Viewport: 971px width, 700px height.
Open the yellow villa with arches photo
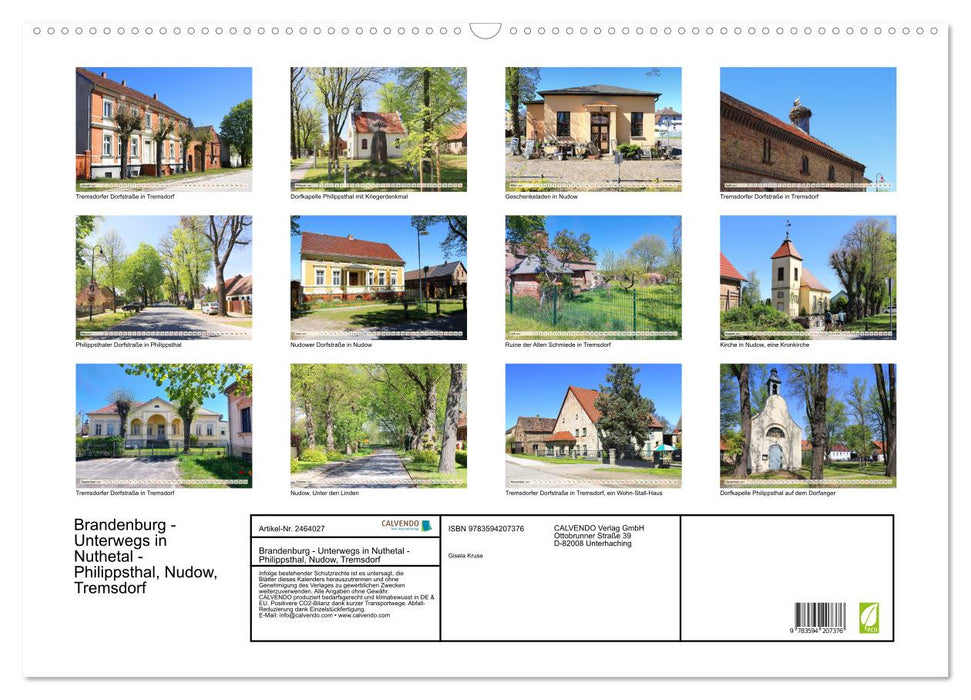[164, 426]
